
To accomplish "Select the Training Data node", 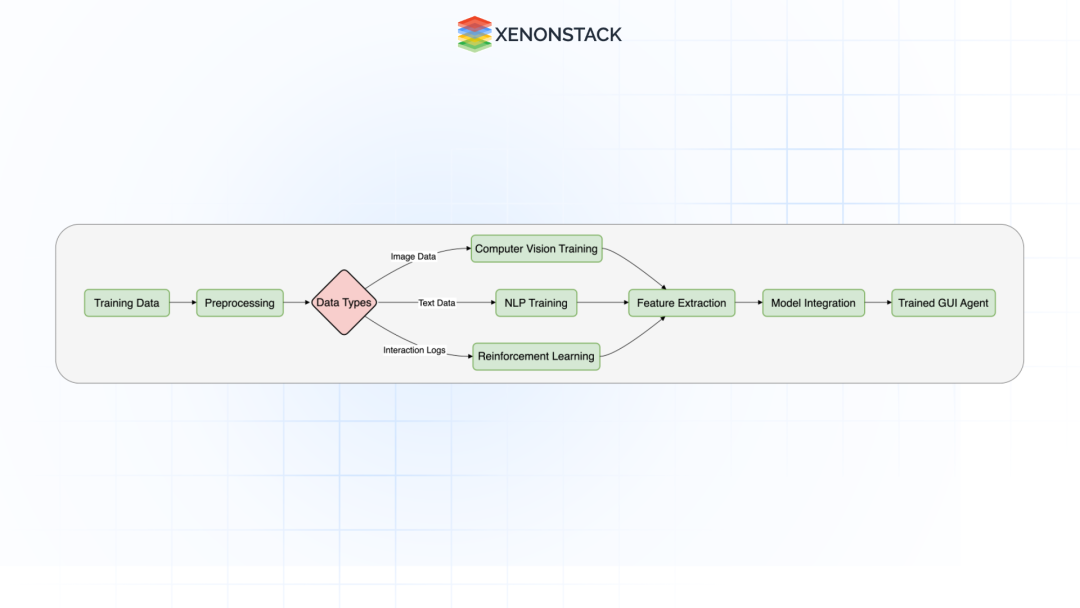I will pyautogui.click(x=127, y=303).
